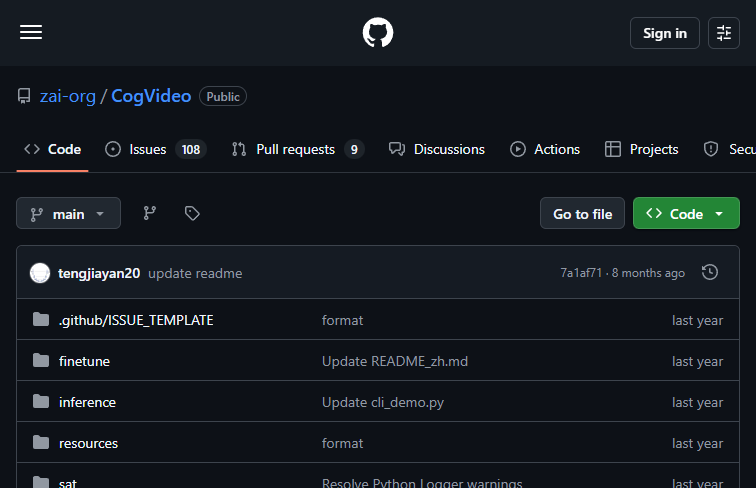Open tengjiayan20 avatar image
The width and height of the screenshot is (756, 488).
click(x=40, y=273)
